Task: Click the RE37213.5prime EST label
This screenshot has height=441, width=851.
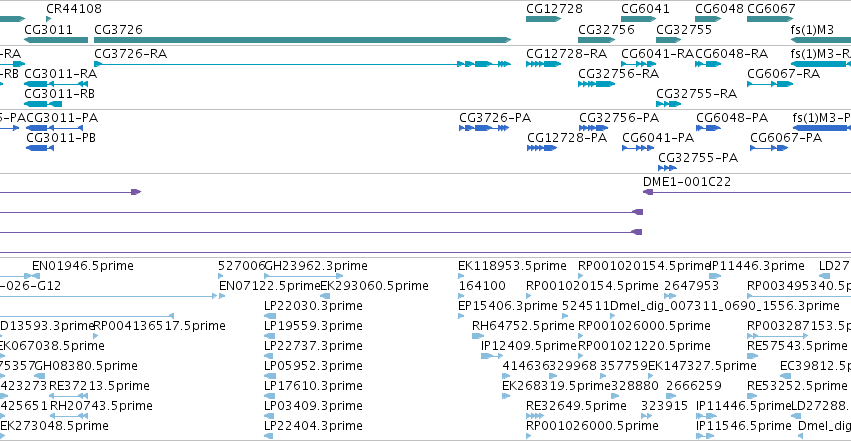Action: coord(99,386)
